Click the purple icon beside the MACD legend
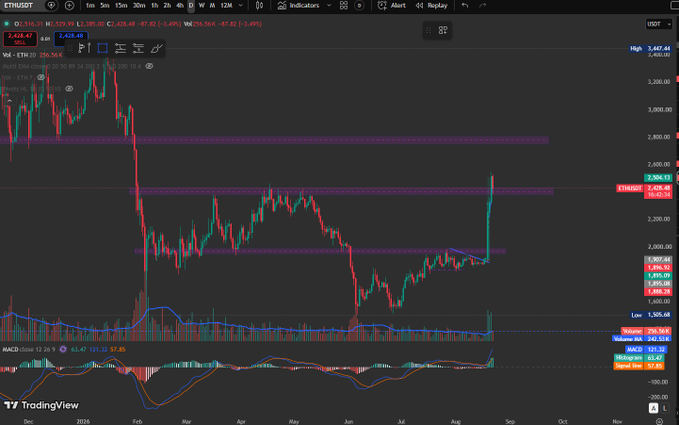 63,349
